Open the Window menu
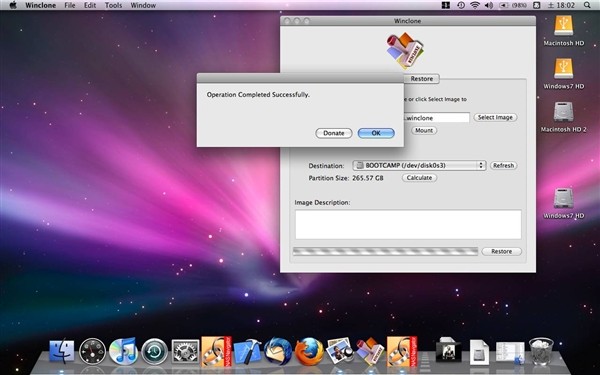Image resolution: width=600 pixels, height=375 pixels. point(143,5)
